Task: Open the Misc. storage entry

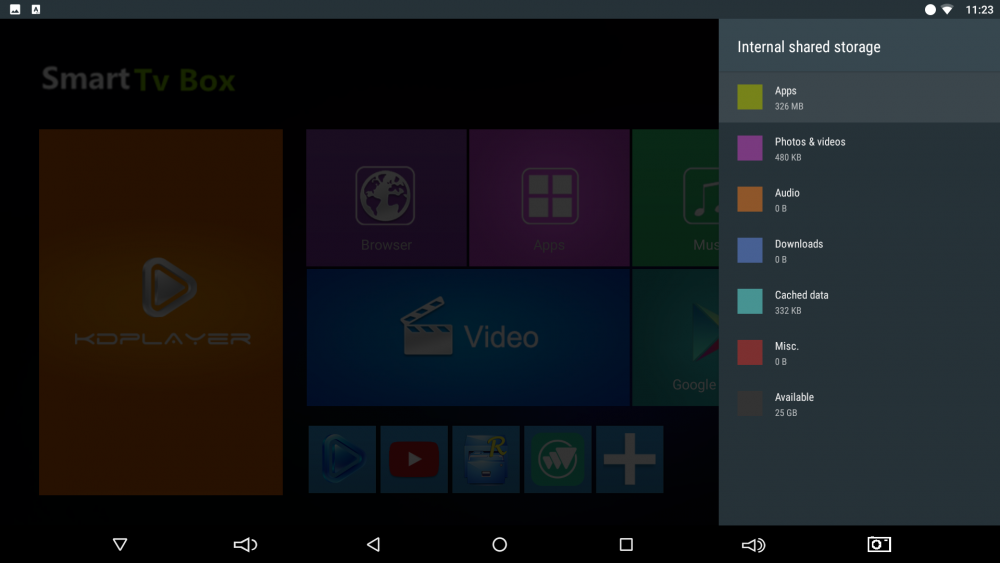Action: 858,353
